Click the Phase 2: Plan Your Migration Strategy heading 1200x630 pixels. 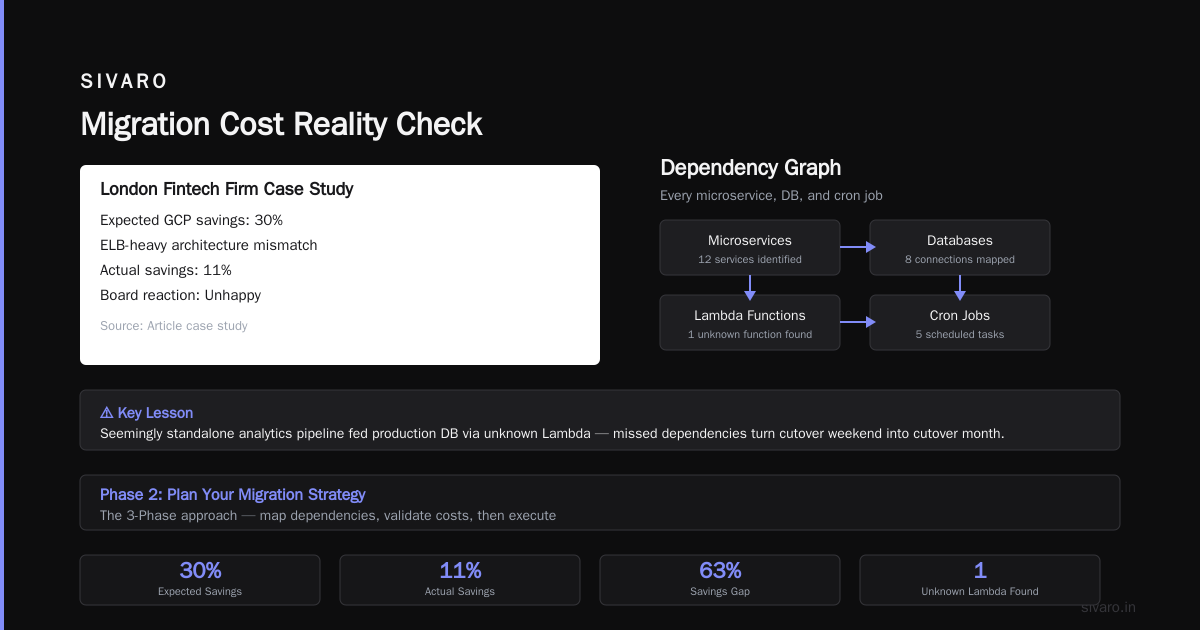click(233, 494)
